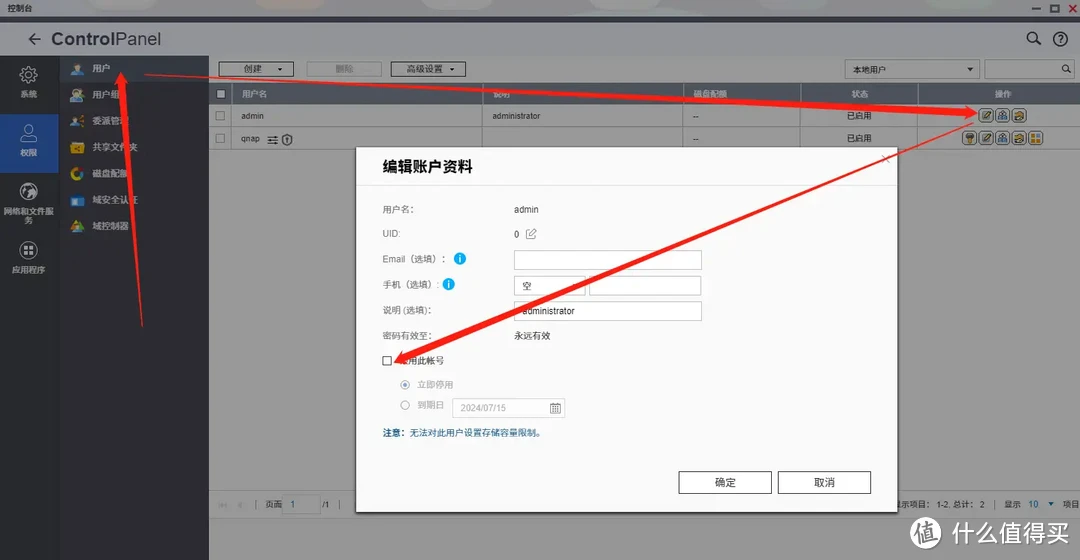Click the 确定 button

pos(725,482)
